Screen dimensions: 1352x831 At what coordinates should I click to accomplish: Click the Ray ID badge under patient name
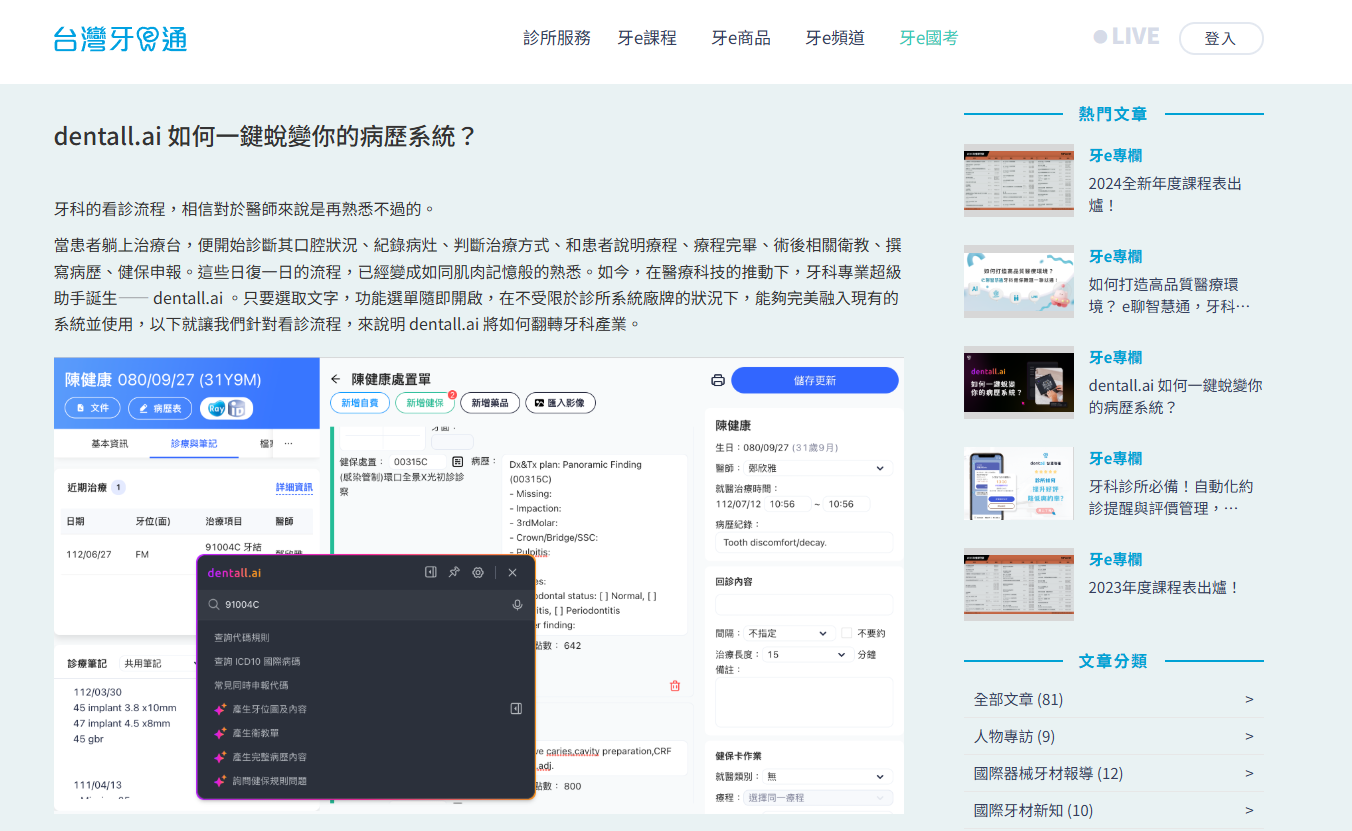click(226, 408)
